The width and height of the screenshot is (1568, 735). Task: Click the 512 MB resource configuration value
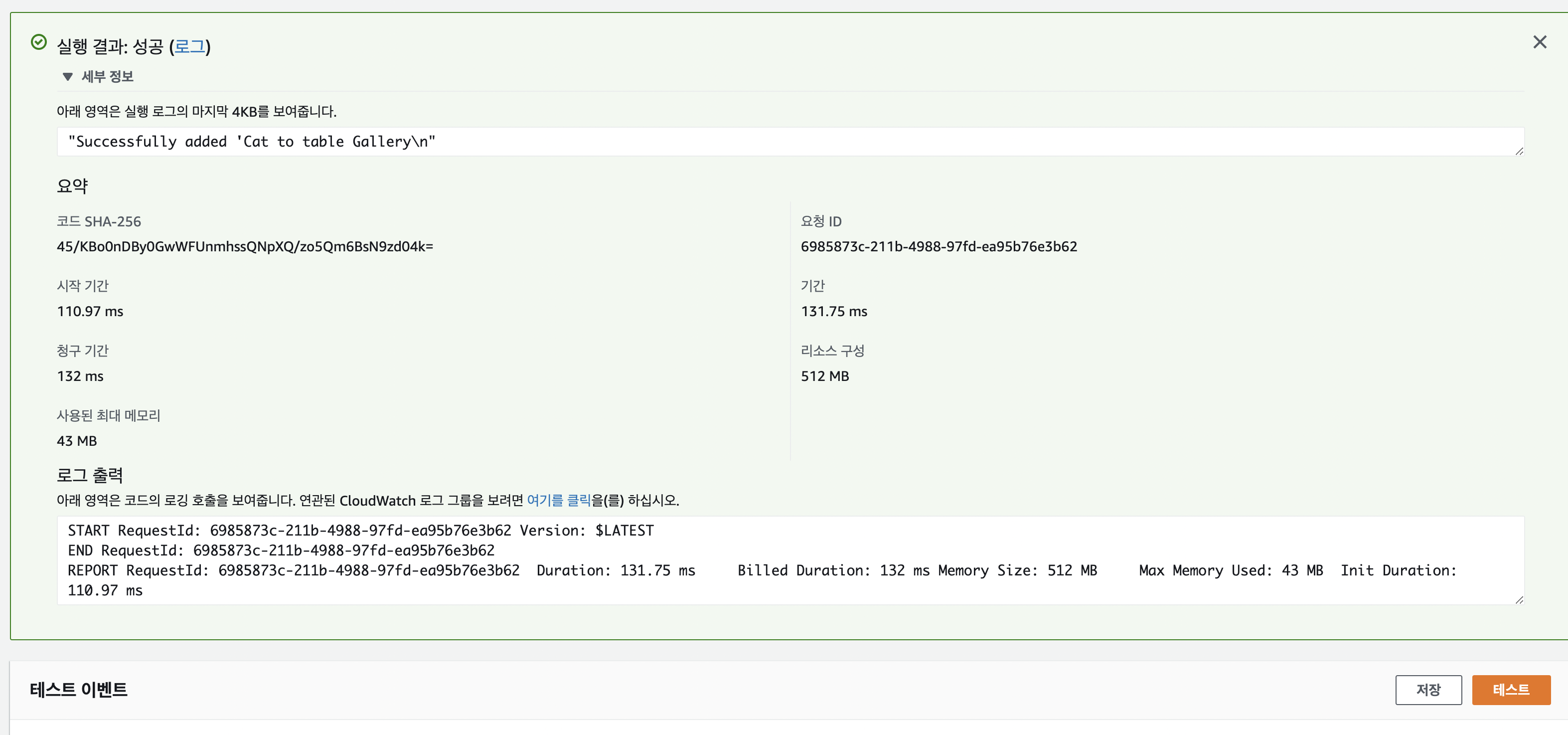point(825,375)
